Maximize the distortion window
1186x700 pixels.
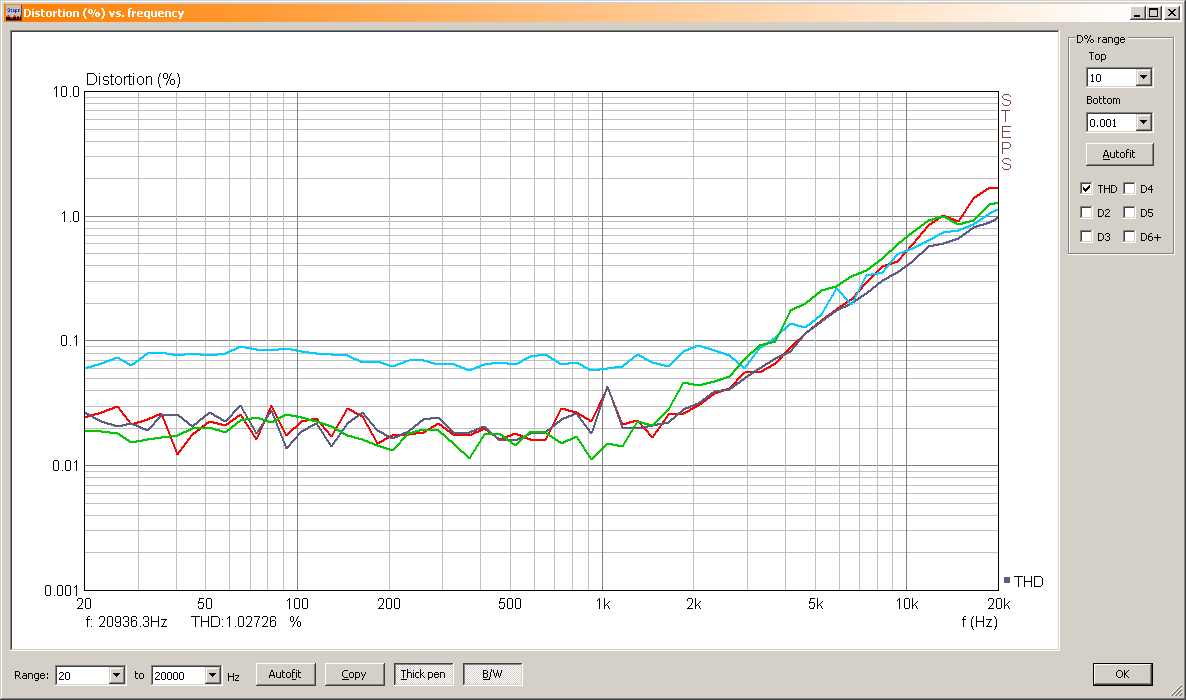(1153, 13)
